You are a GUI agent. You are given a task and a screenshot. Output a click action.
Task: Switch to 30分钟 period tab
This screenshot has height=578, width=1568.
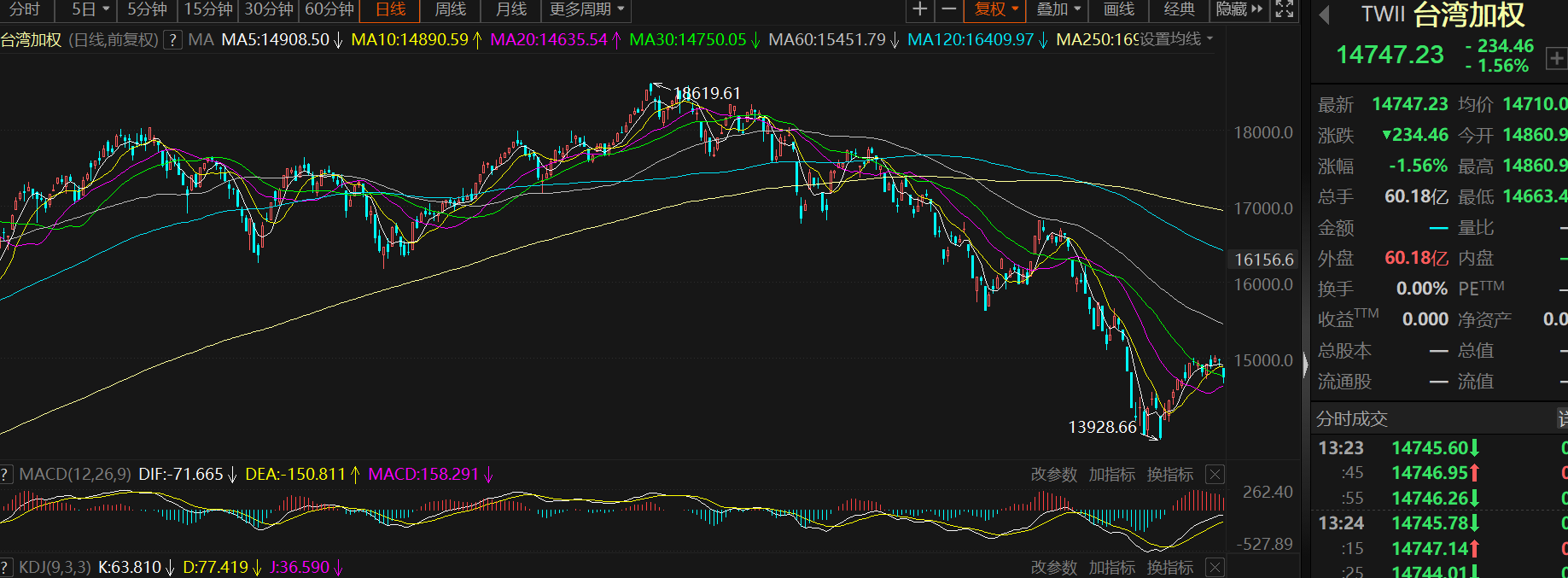click(x=269, y=9)
